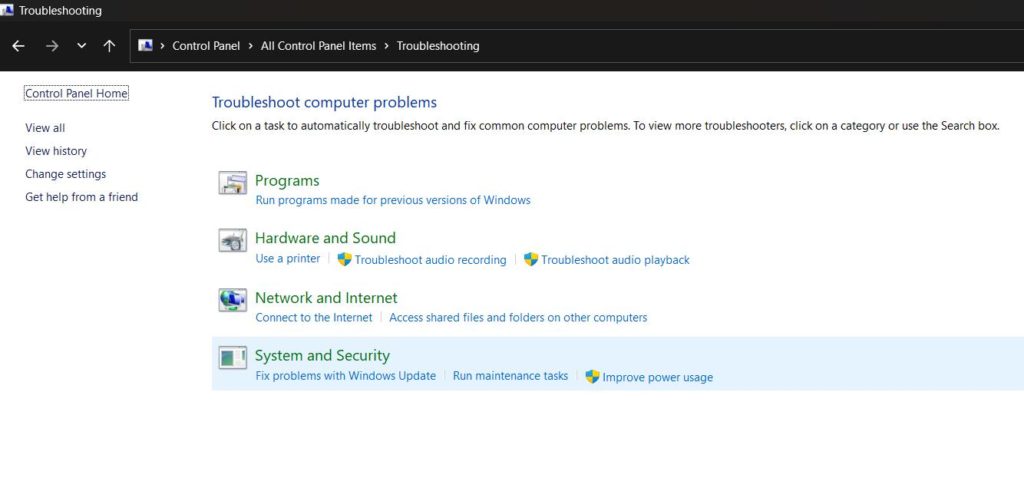Open the recent locations dropdown

(82, 46)
